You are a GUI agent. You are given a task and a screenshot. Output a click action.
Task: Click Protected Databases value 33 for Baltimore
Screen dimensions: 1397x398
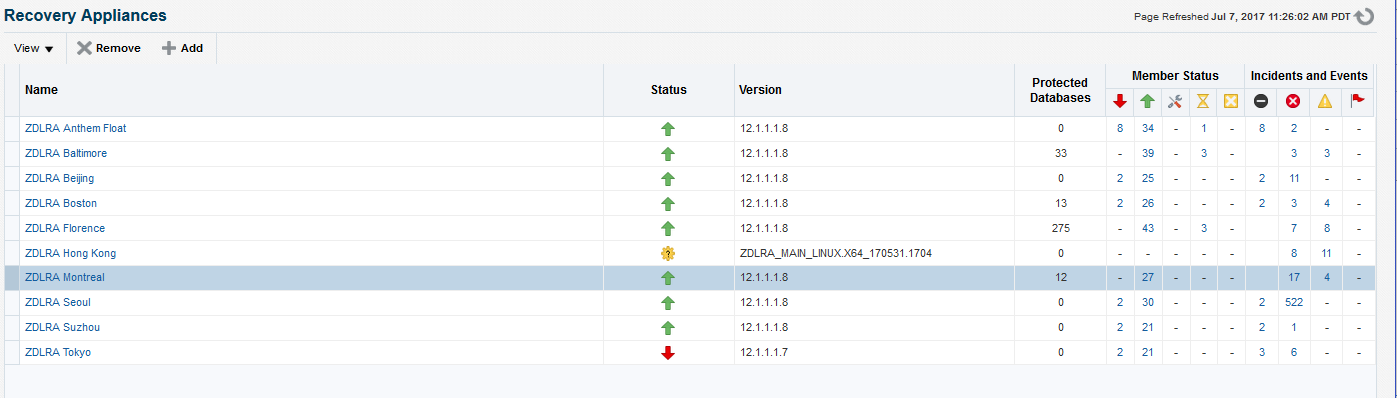pos(1061,153)
